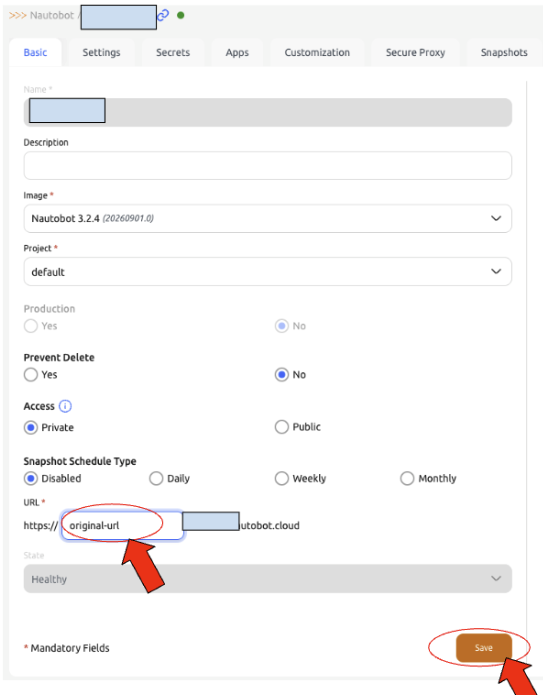The width and height of the screenshot is (543, 695).
Task: Click the Nautobot breadcrumb arrows logo
Action: click(x=17, y=15)
